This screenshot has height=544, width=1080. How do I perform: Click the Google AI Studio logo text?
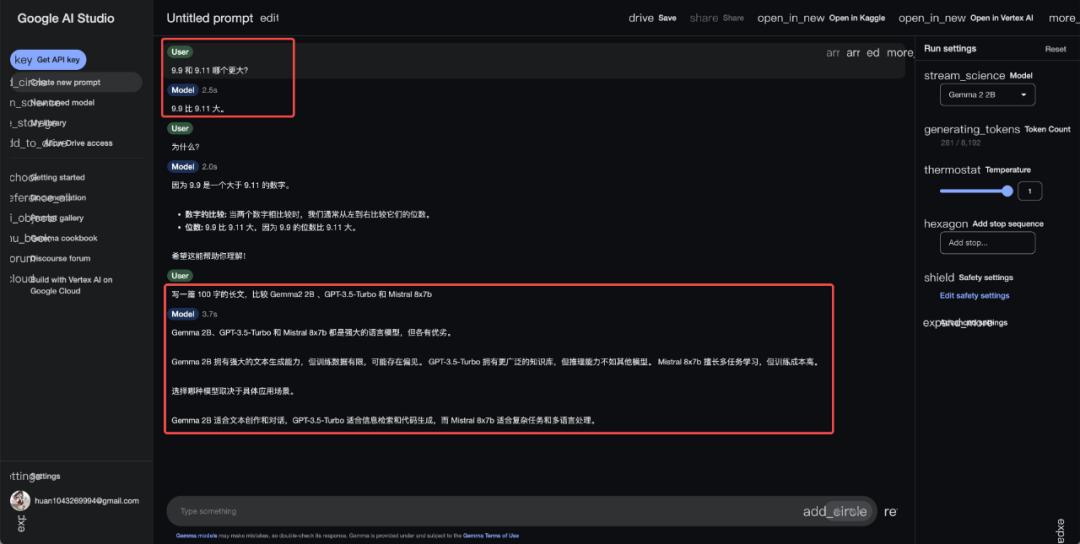coord(65,19)
